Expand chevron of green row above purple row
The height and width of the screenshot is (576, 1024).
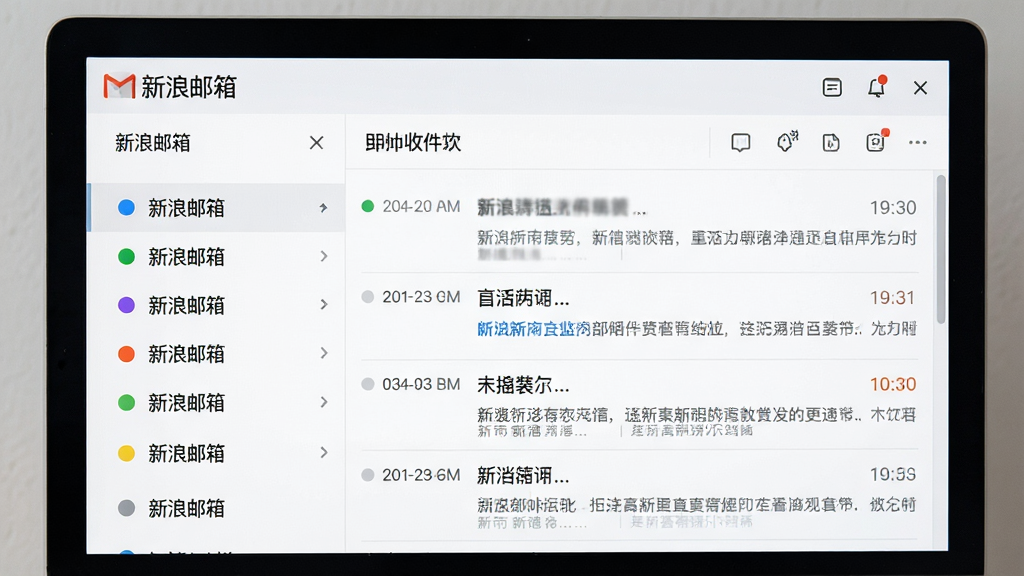point(324,256)
